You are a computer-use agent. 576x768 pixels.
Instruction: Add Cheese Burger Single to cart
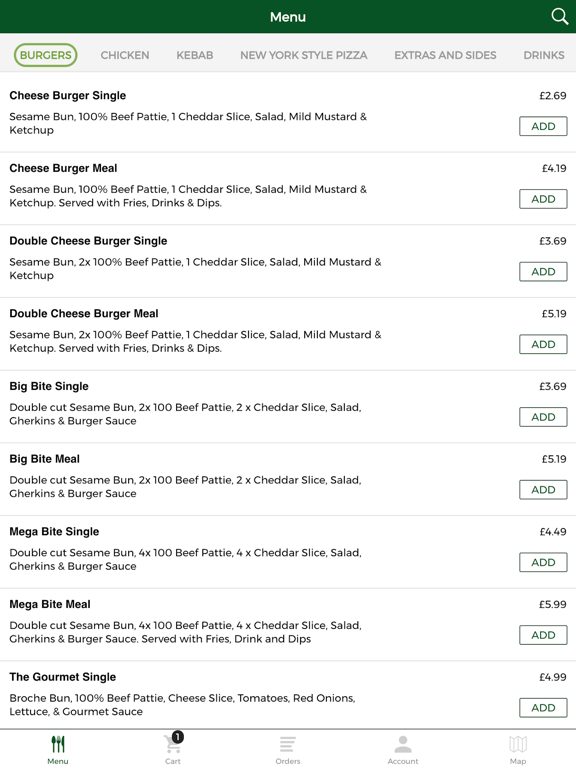[543, 126]
